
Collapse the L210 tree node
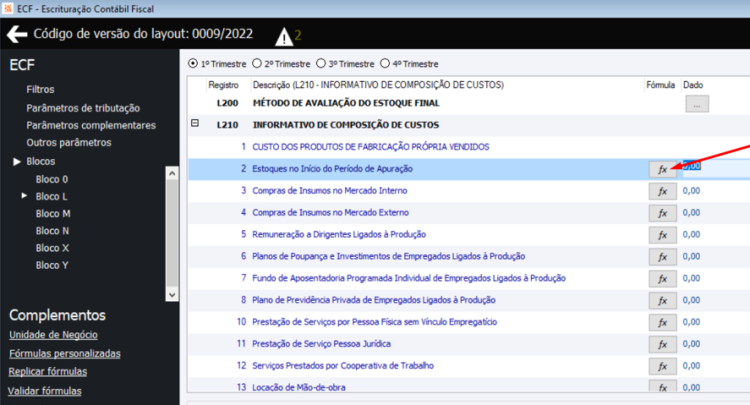[x=195, y=123]
